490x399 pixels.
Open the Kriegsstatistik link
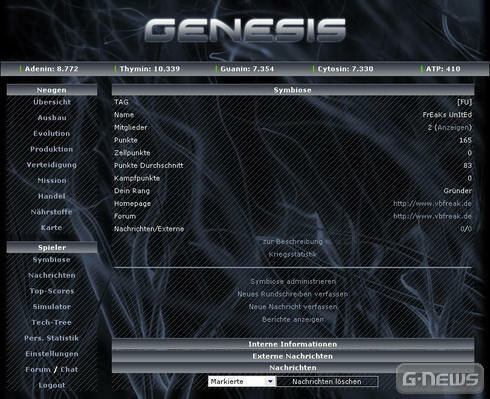pyautogui.click(x=293, y=254)
